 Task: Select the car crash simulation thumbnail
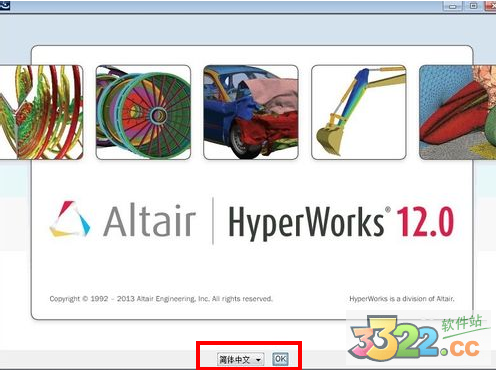[x=251, y=112]
